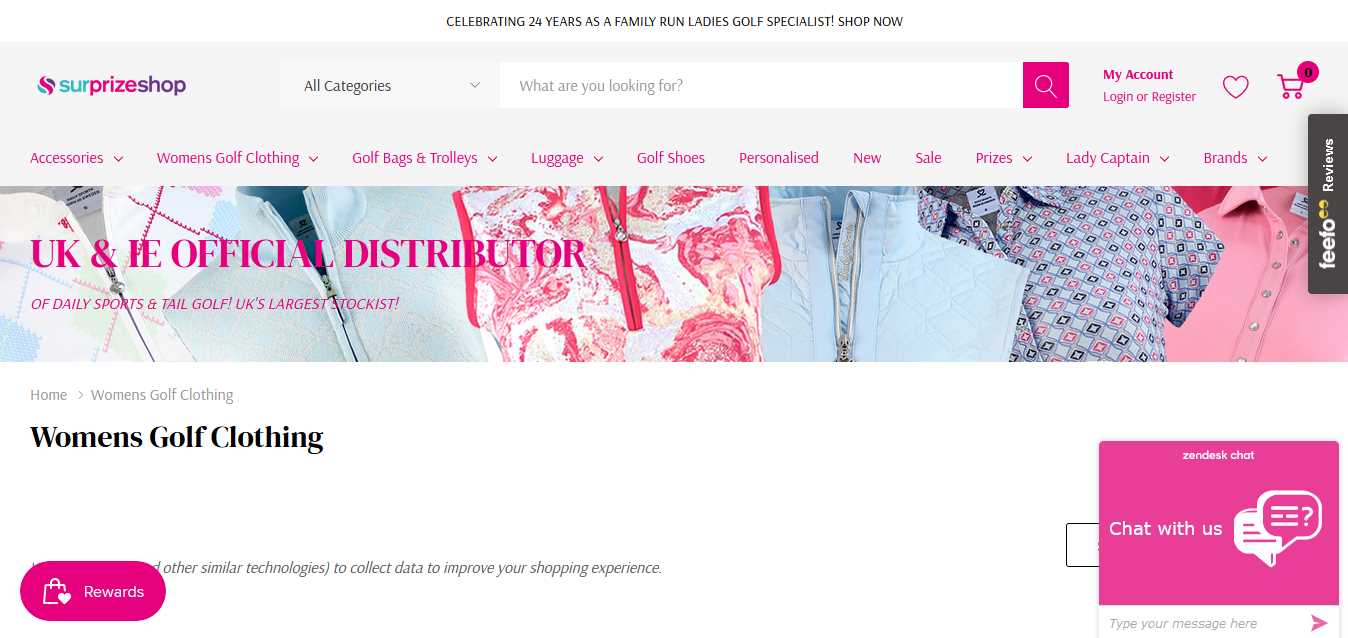The width and height of the screenshot is (1348, 638).
Task: Click the surprizeshop logo
Action: [111, 85]
